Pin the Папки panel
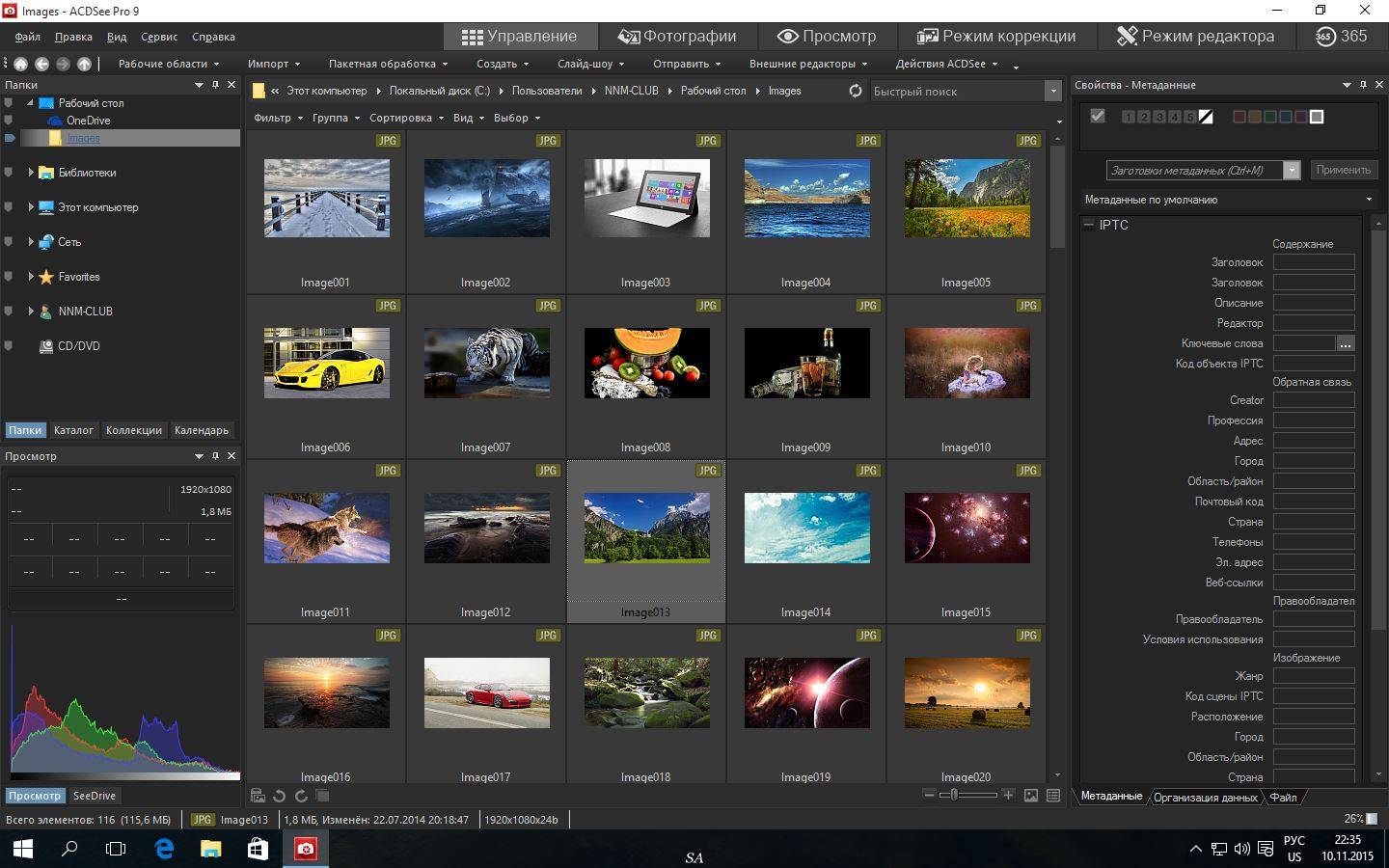The image size is (1389, 868). pos(215,85)
